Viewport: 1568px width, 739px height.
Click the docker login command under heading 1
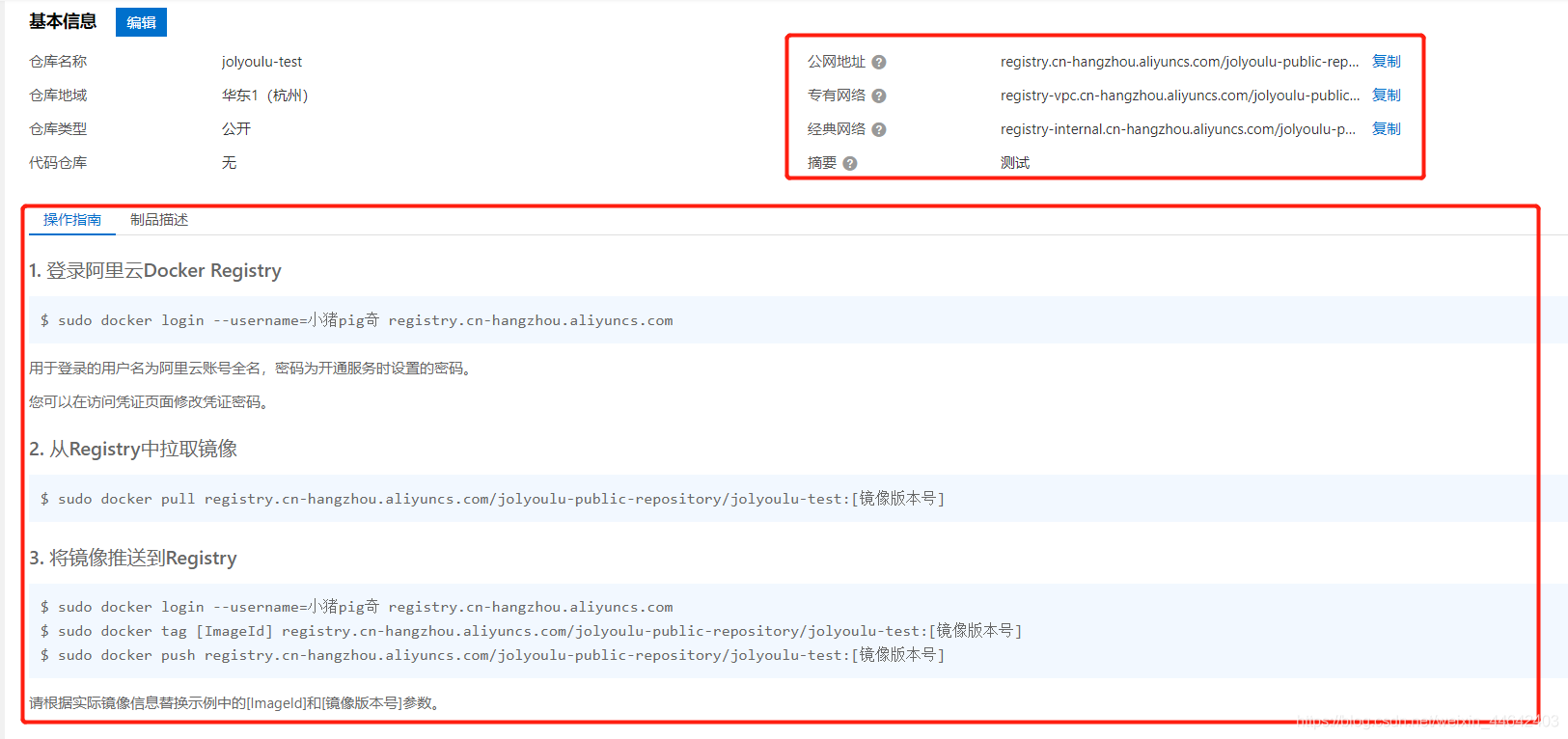(357, 320)
